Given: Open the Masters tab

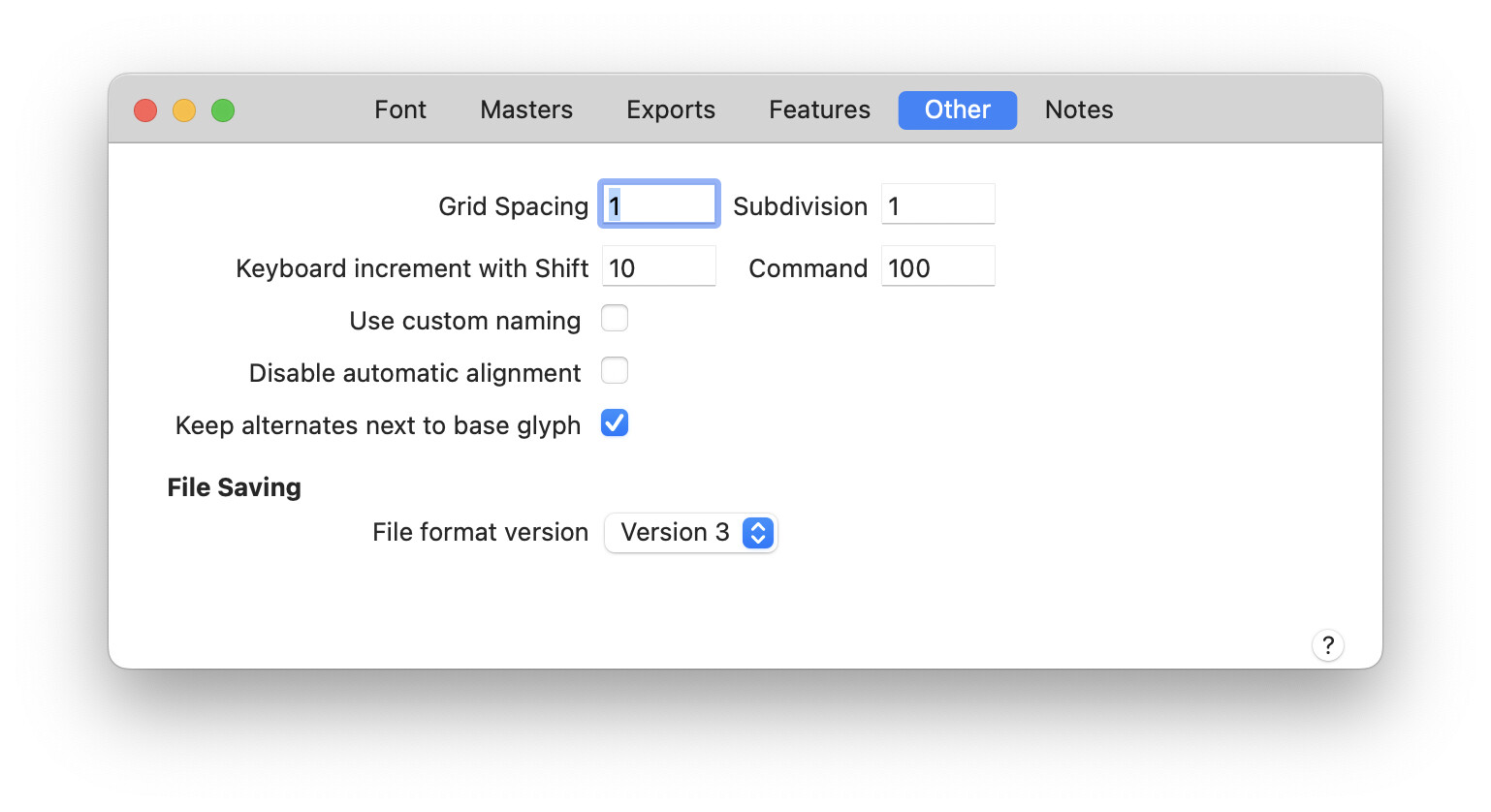Looking at the screenshot, I should [526, 110].
